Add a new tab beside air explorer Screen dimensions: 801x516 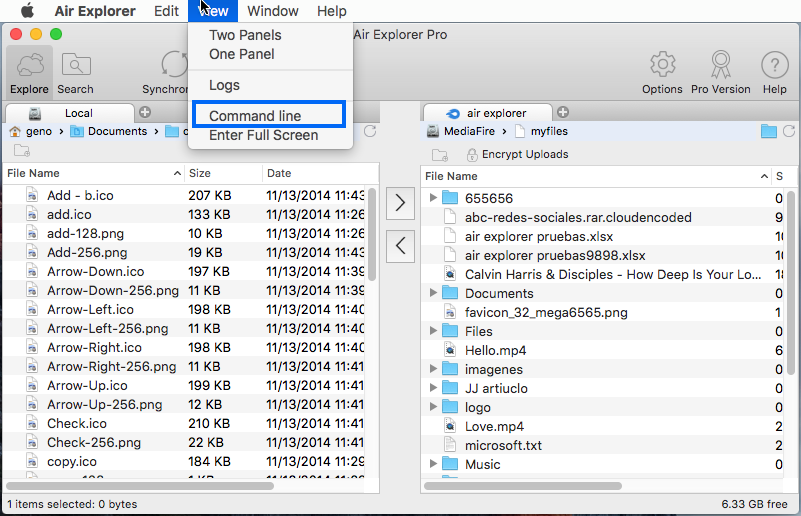click(x=563, y=112)
